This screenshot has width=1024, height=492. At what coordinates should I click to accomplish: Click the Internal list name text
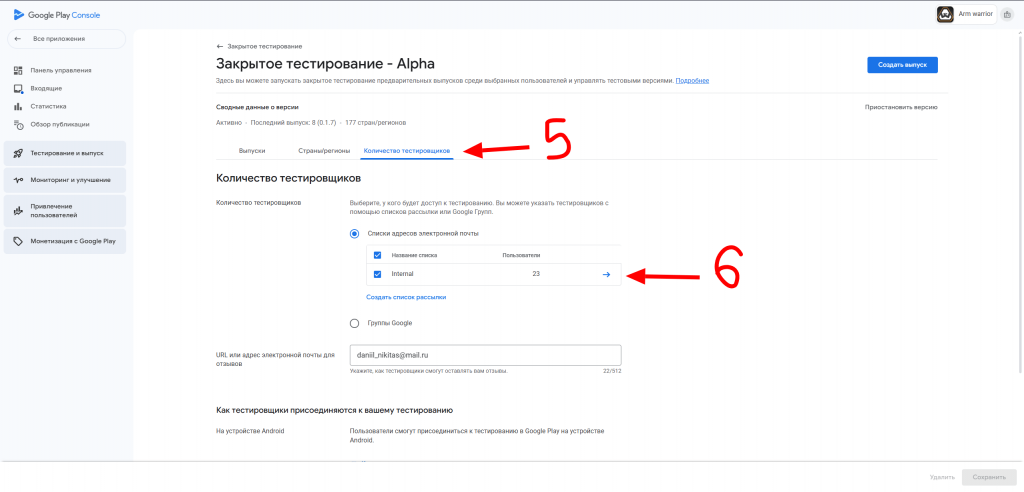403,274
